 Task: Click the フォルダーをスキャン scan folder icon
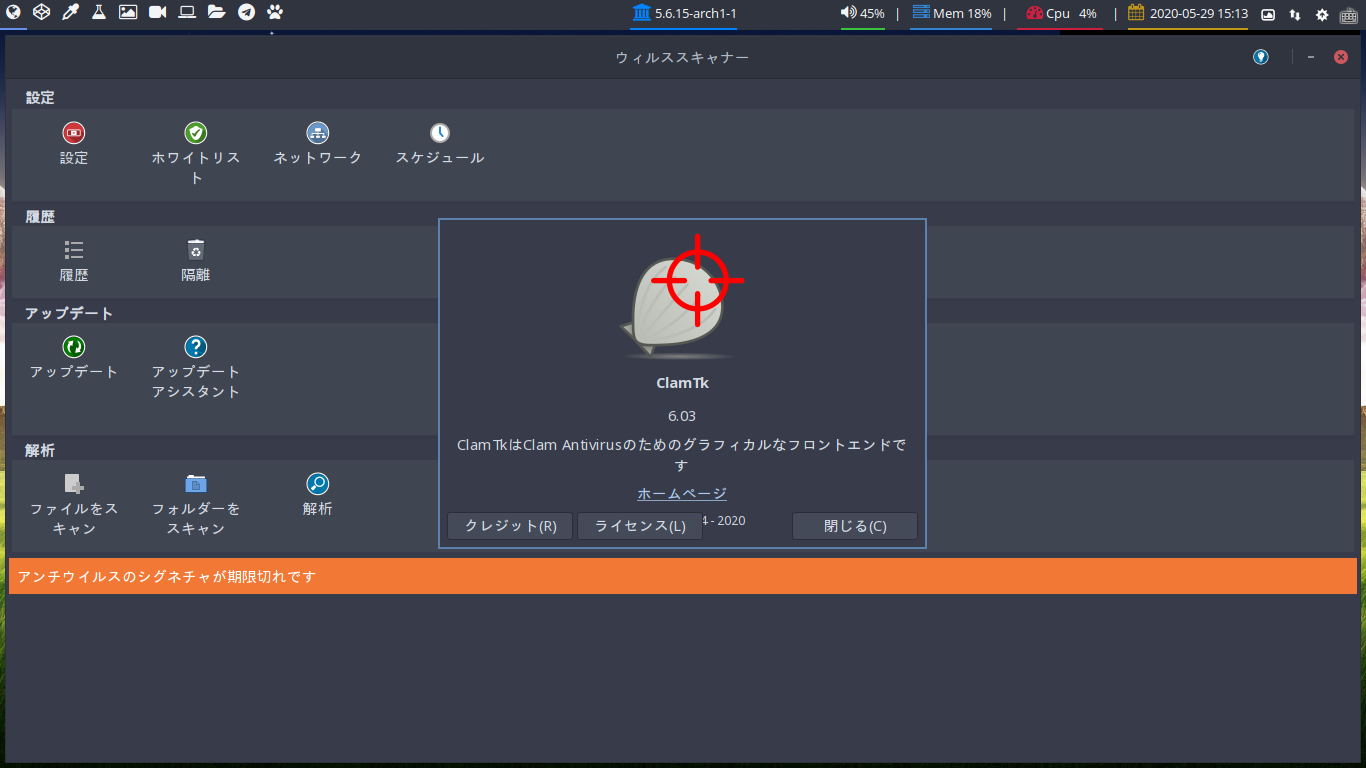click(x=196, y=484)
